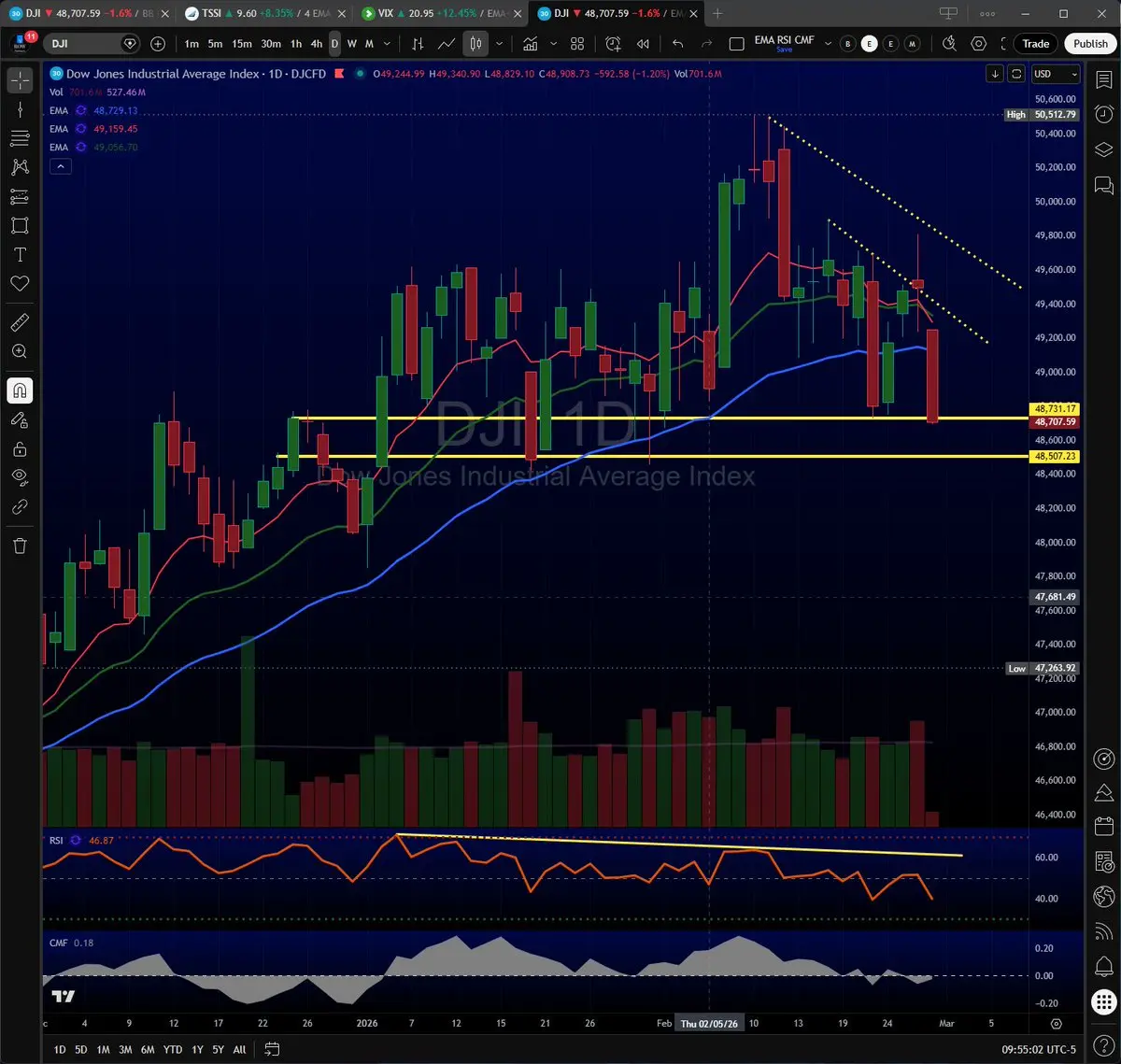Image resolution: width=1121 pixels, height=1064 pixels.
Task: Create an alert from the toolbar
Action: tap(613, 44)
